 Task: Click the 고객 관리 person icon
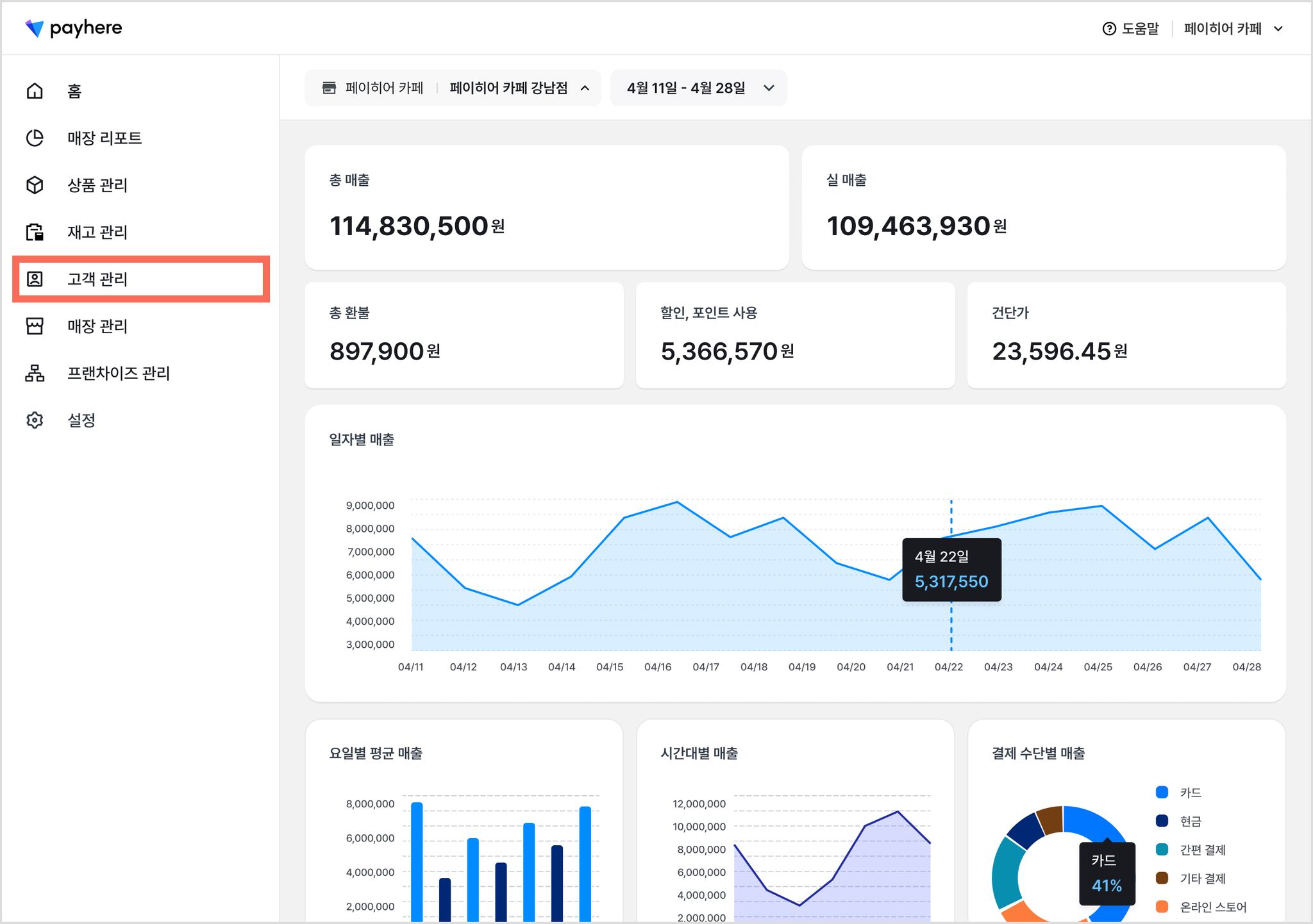pos(35,279)
